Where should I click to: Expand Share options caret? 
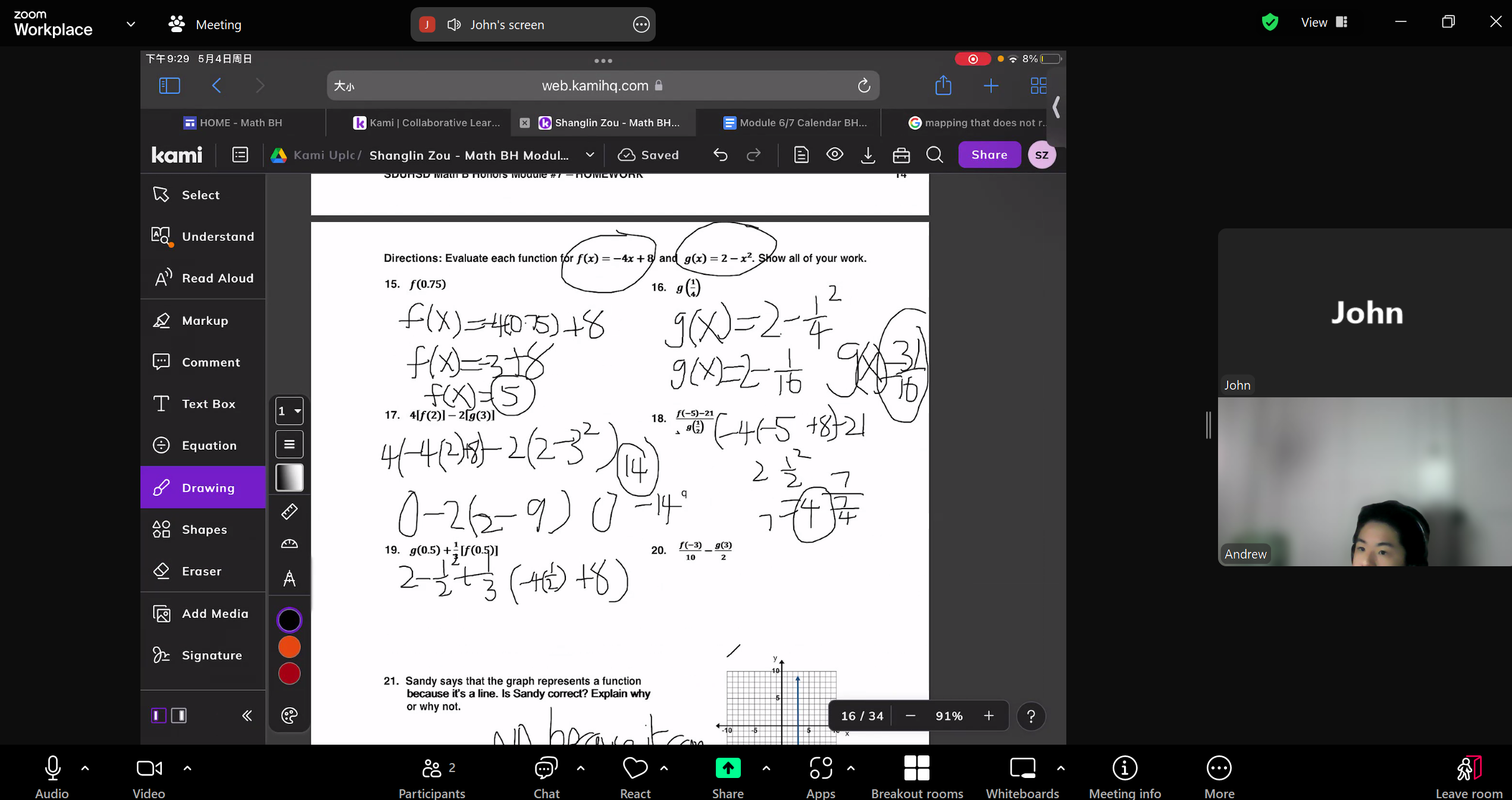pyautogui.click(x=766, y=768)
